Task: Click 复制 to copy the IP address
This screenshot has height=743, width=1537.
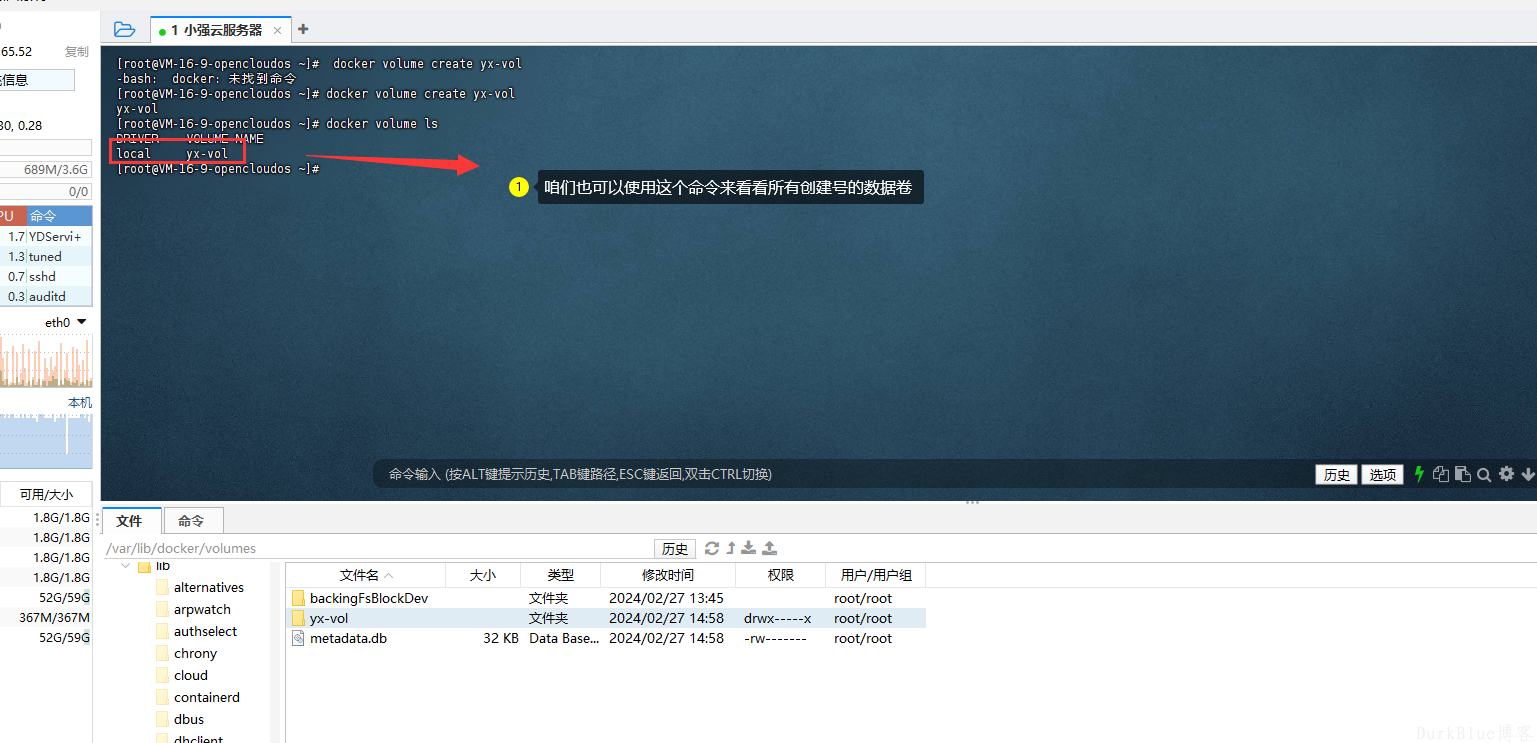Action: coord(77,51)
